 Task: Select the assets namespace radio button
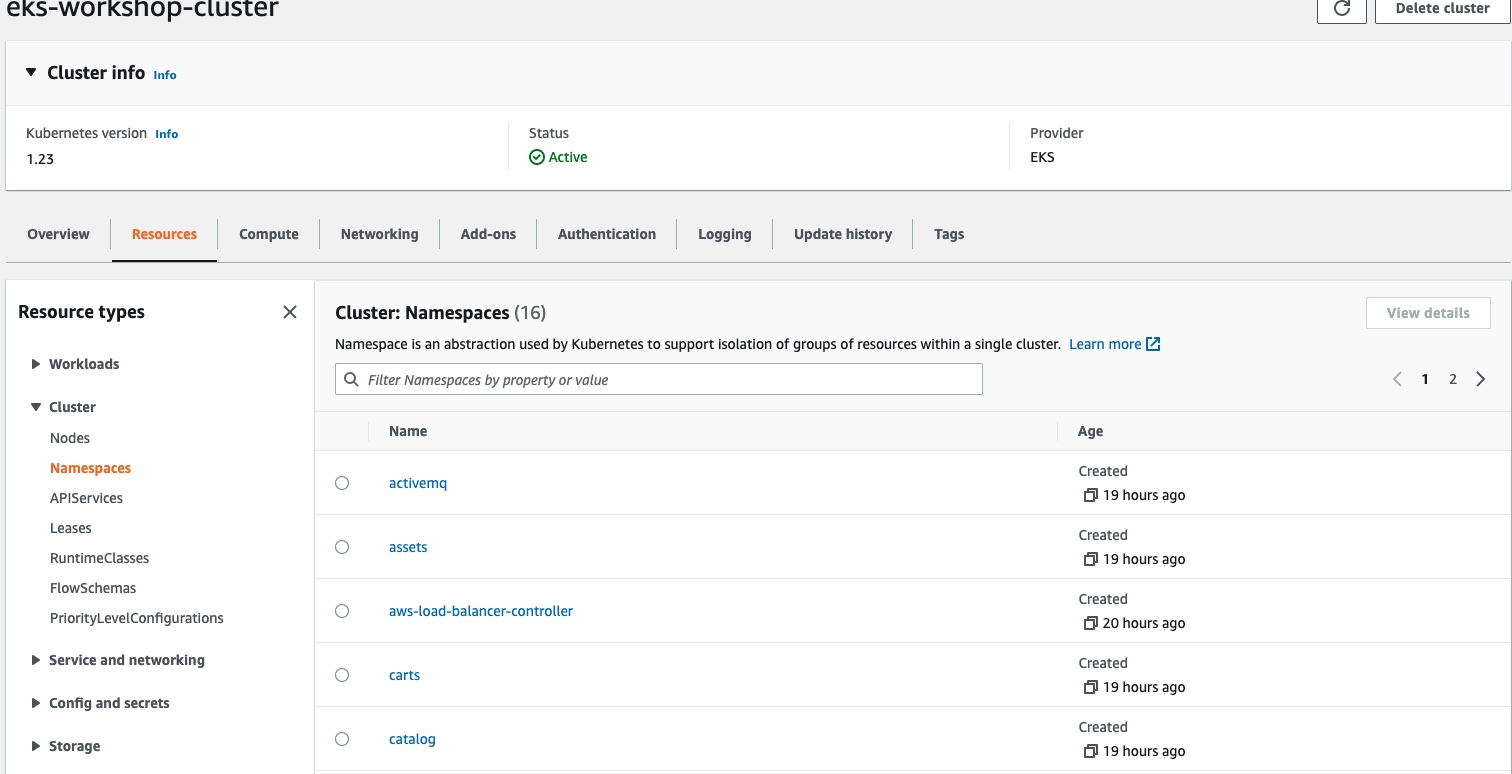[x=342, y=547]
